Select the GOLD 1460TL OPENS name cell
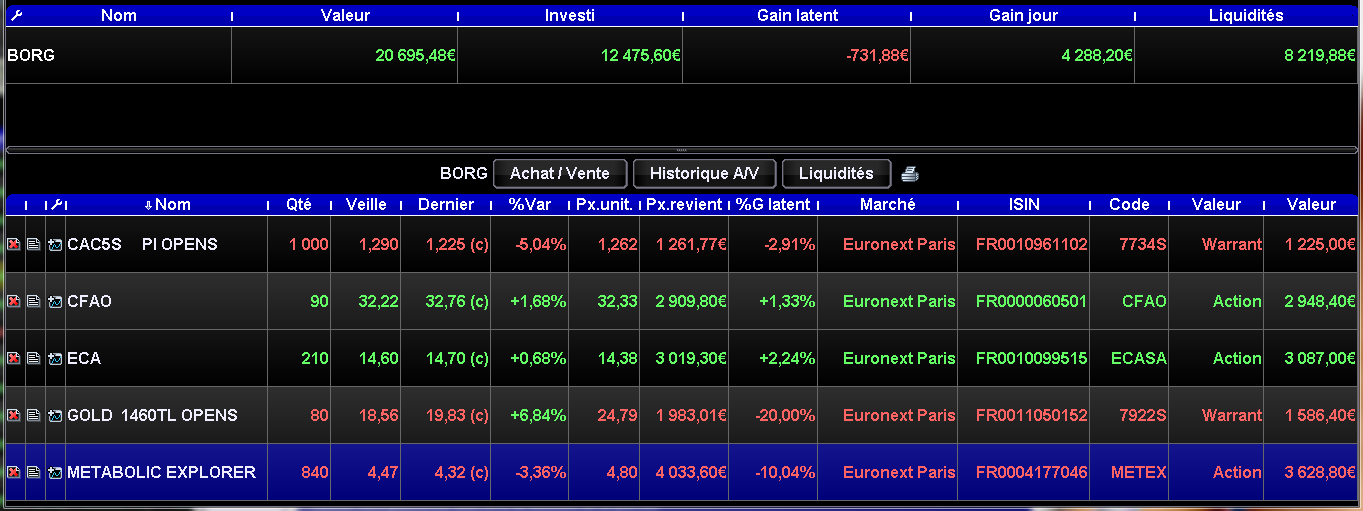The image size is (1363, 511). (166, 416)
